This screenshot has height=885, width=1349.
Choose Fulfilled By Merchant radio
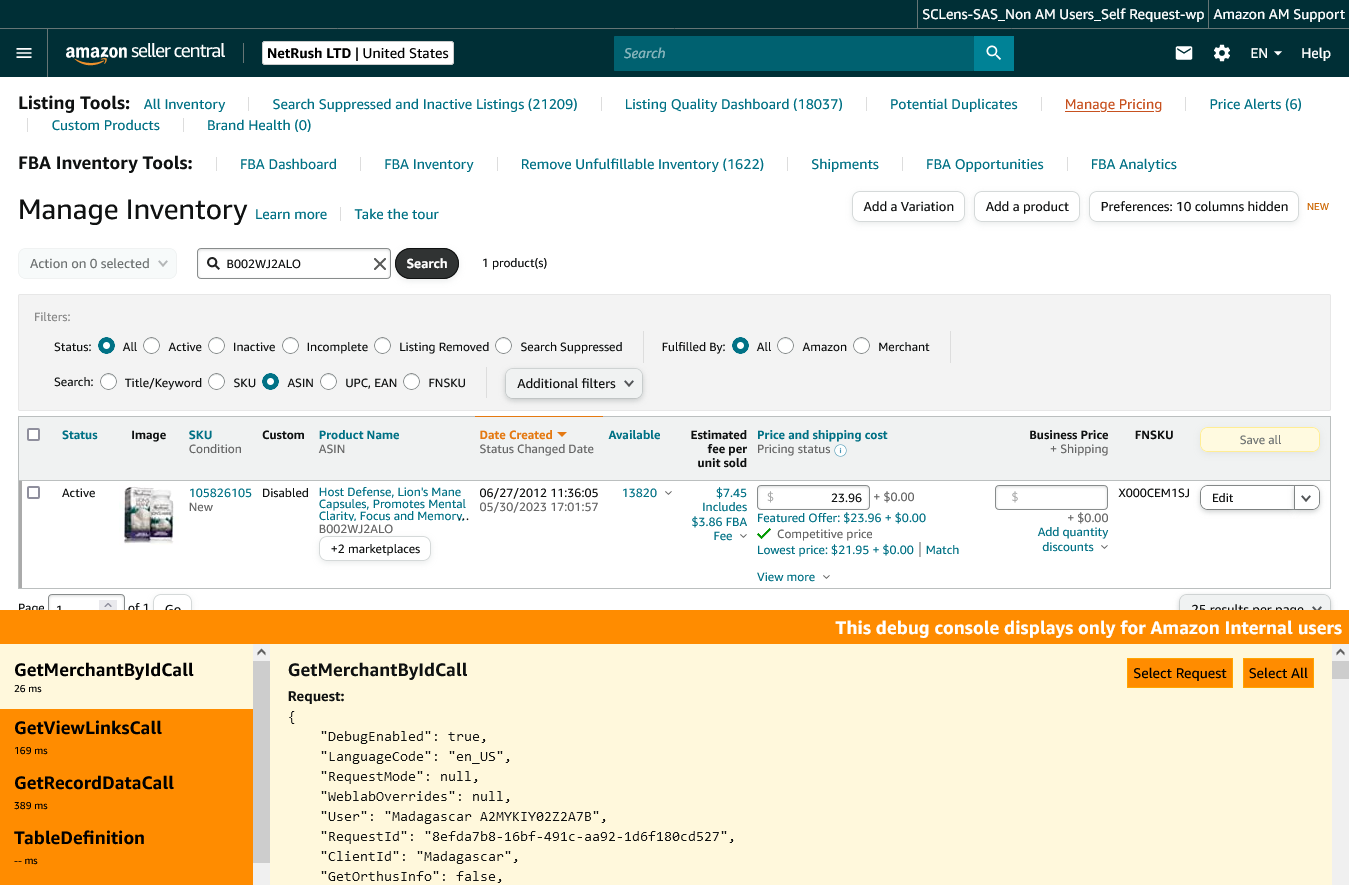tap(862, 346)
